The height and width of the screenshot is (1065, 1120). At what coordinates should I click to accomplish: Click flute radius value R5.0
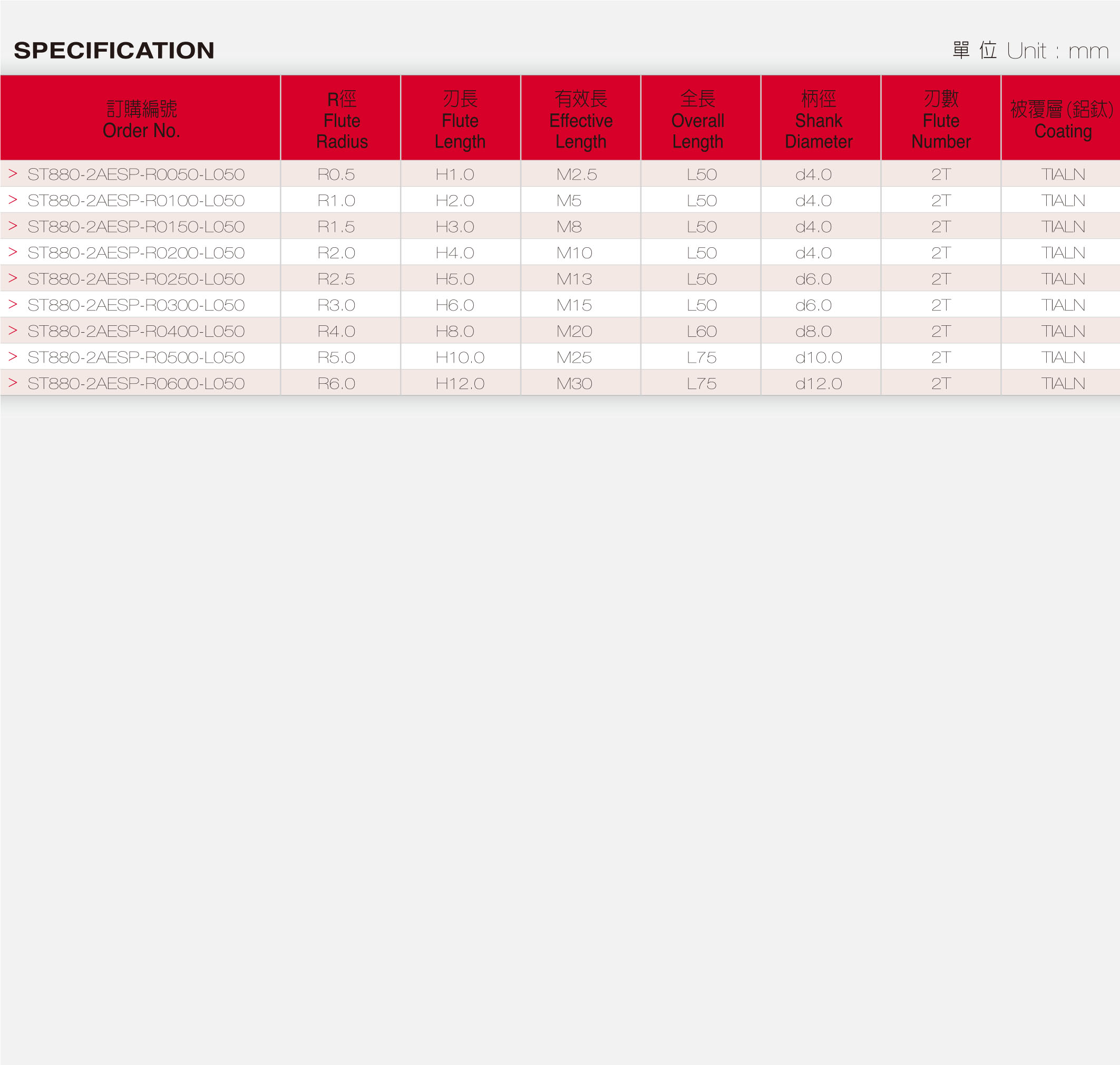tap(336, 357)
